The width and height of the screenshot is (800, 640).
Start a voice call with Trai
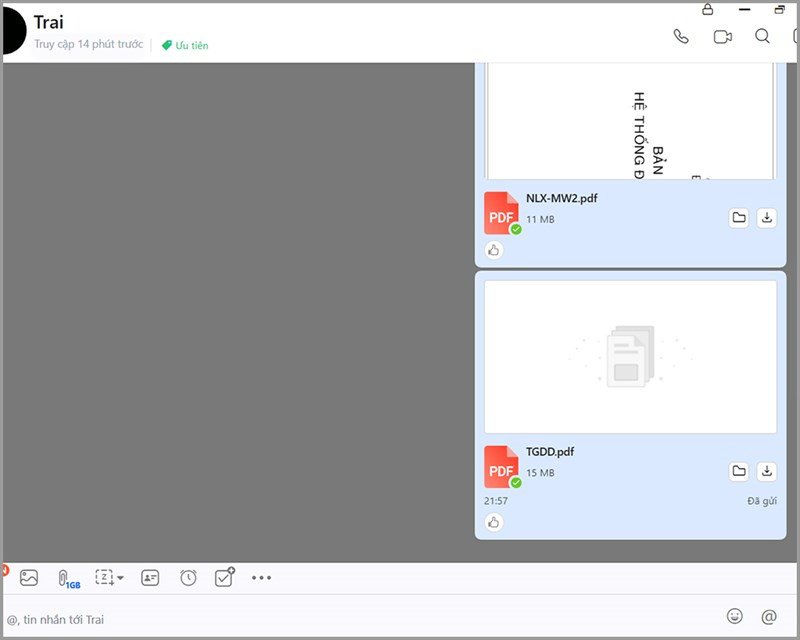point(681,37)
